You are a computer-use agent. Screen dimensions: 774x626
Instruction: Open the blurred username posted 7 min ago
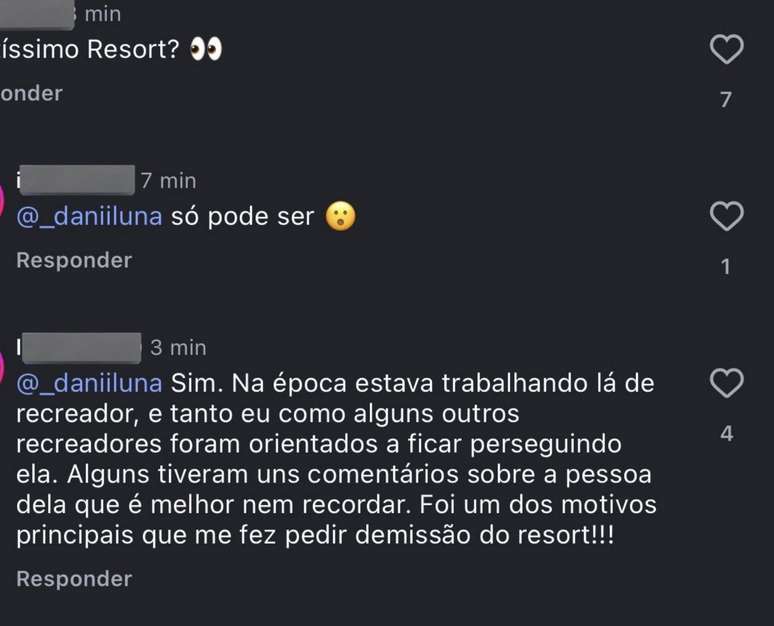(x=76, y=180)
